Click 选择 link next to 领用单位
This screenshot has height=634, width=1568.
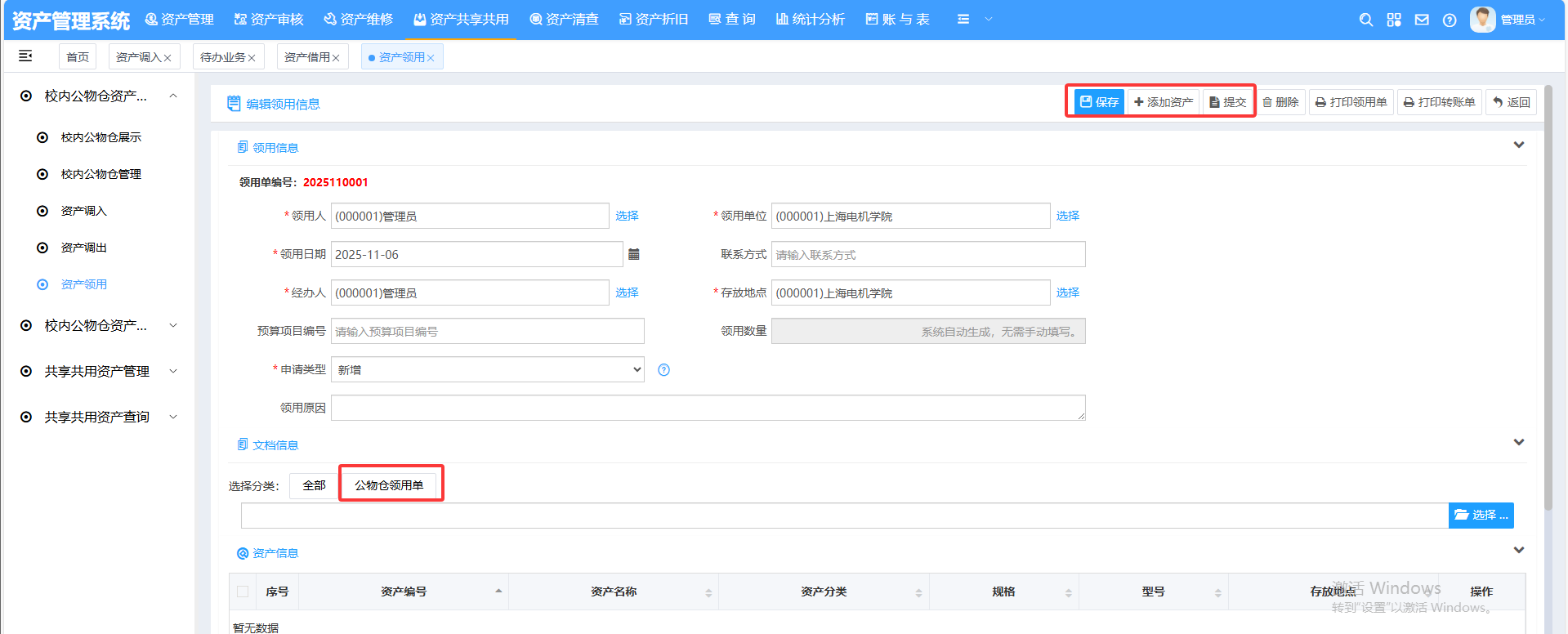tap(1067, 216)
